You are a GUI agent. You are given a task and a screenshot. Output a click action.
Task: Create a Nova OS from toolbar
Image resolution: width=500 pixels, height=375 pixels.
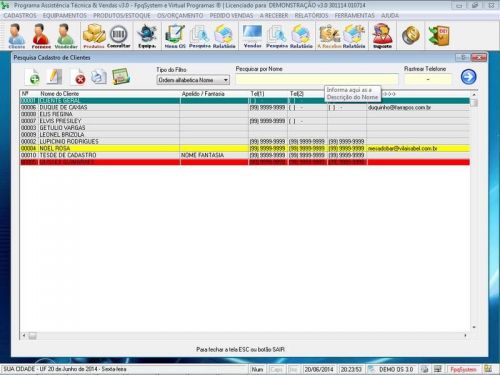click(x=175, y=36)
